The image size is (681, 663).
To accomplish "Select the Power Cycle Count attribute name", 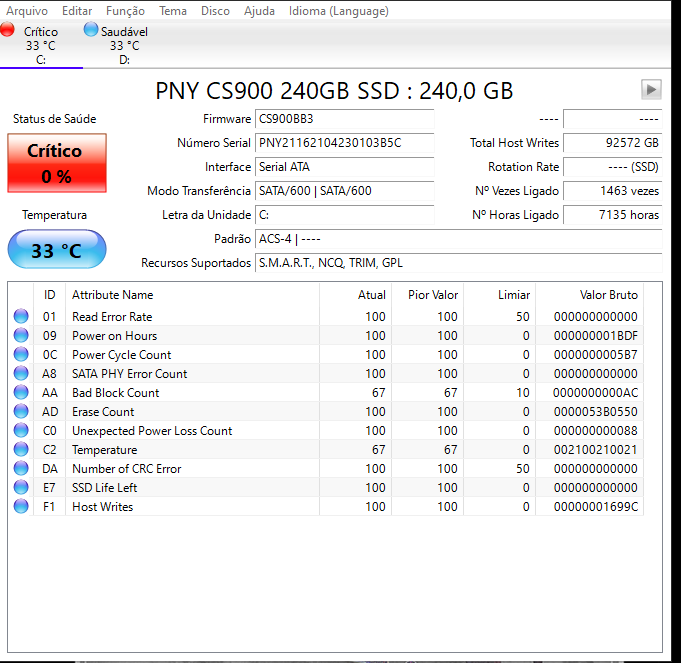I will pyautogui.click(x=122, y=355).
